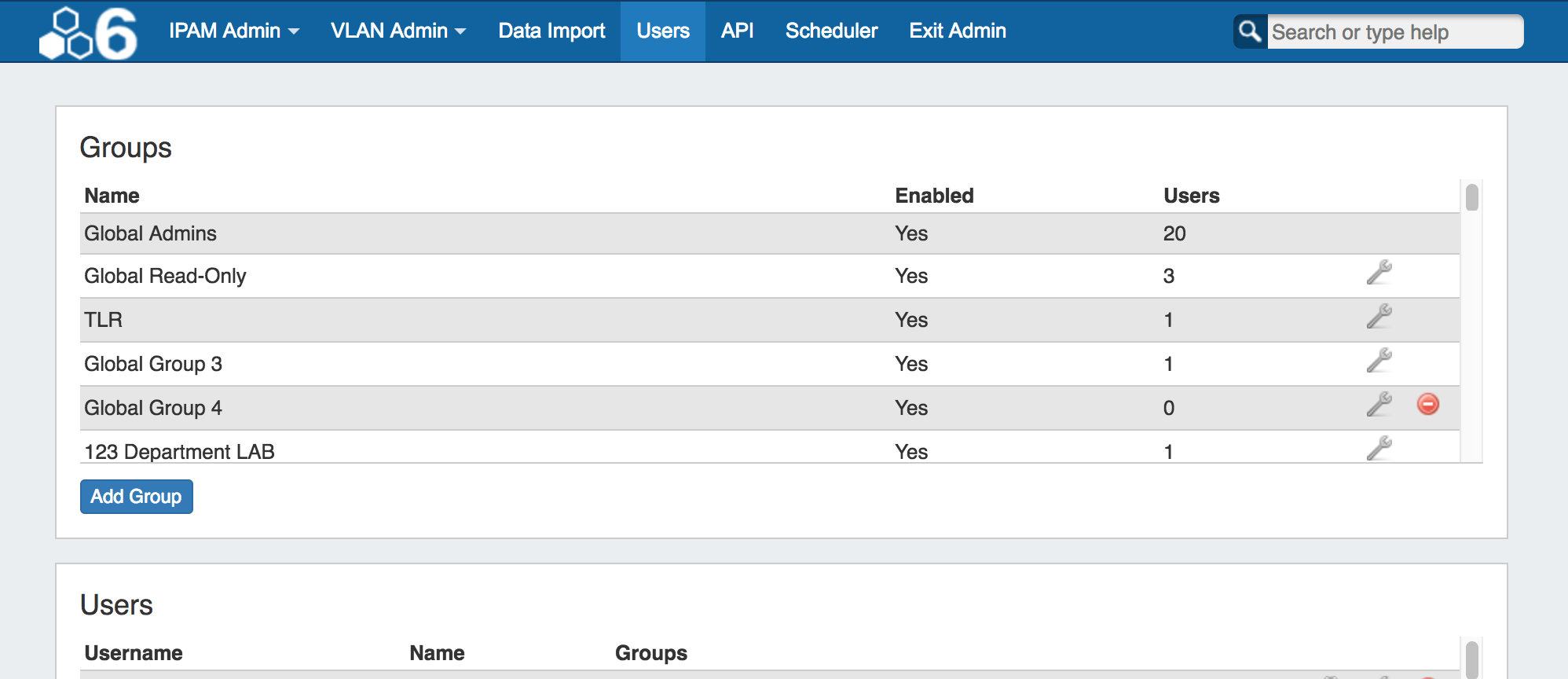This screenshot has width=1568, height=679.
Task: Click the wrench icon for TLR group
Action: (1379, 317)
